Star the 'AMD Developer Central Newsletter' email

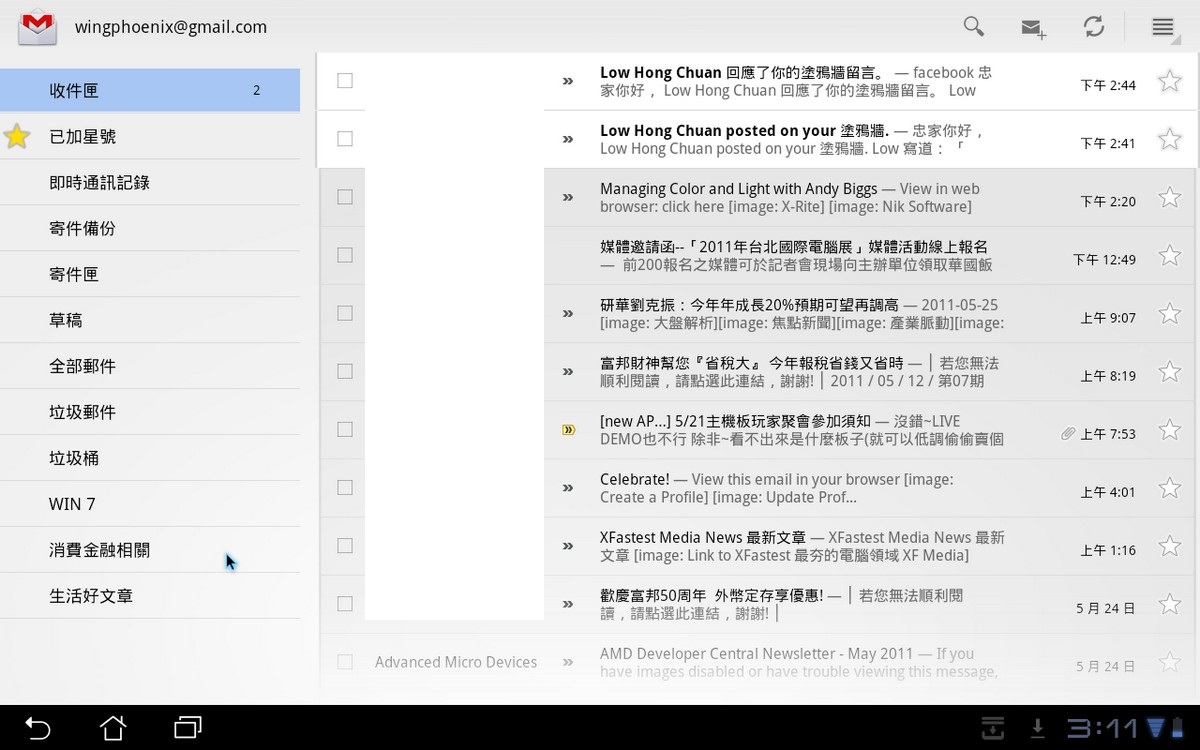pos(1169,661)
